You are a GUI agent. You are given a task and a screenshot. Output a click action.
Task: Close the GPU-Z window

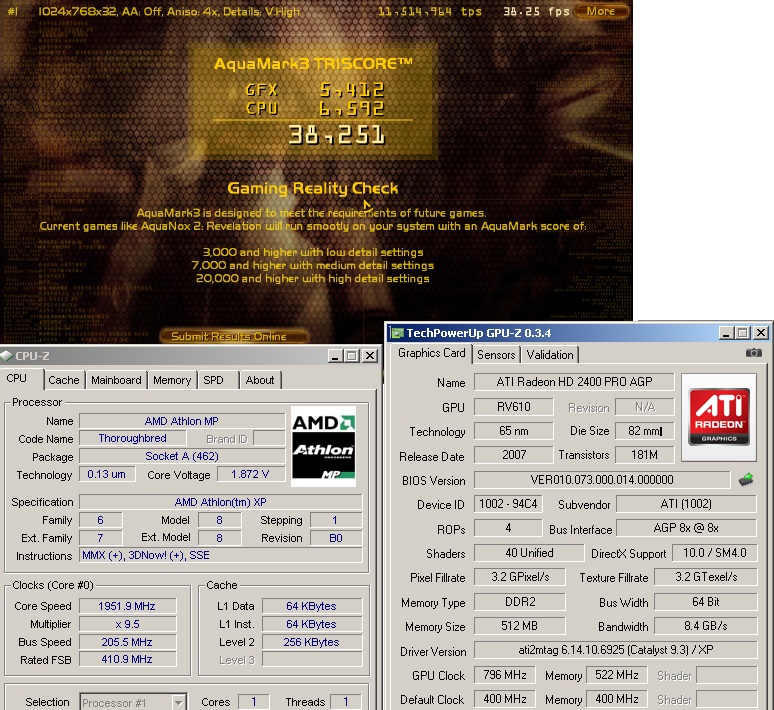point(761,333)
